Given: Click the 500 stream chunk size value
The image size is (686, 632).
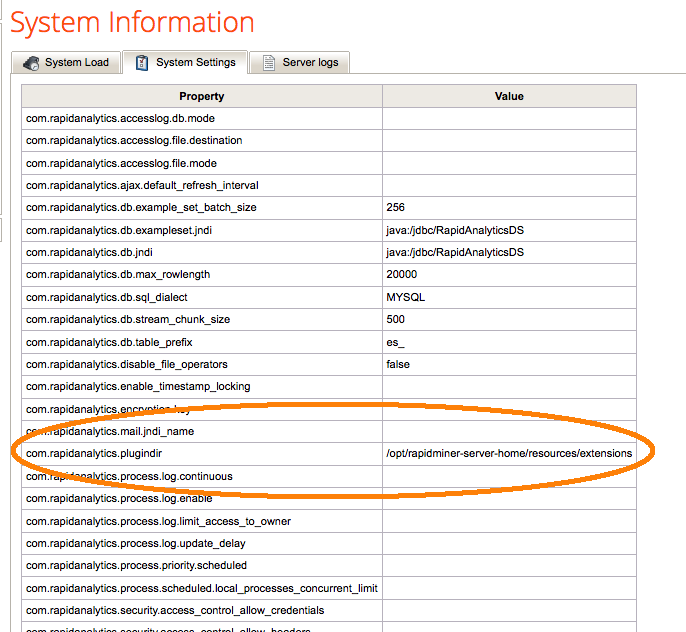Looking at the screenshot, I should click(395, 320).
